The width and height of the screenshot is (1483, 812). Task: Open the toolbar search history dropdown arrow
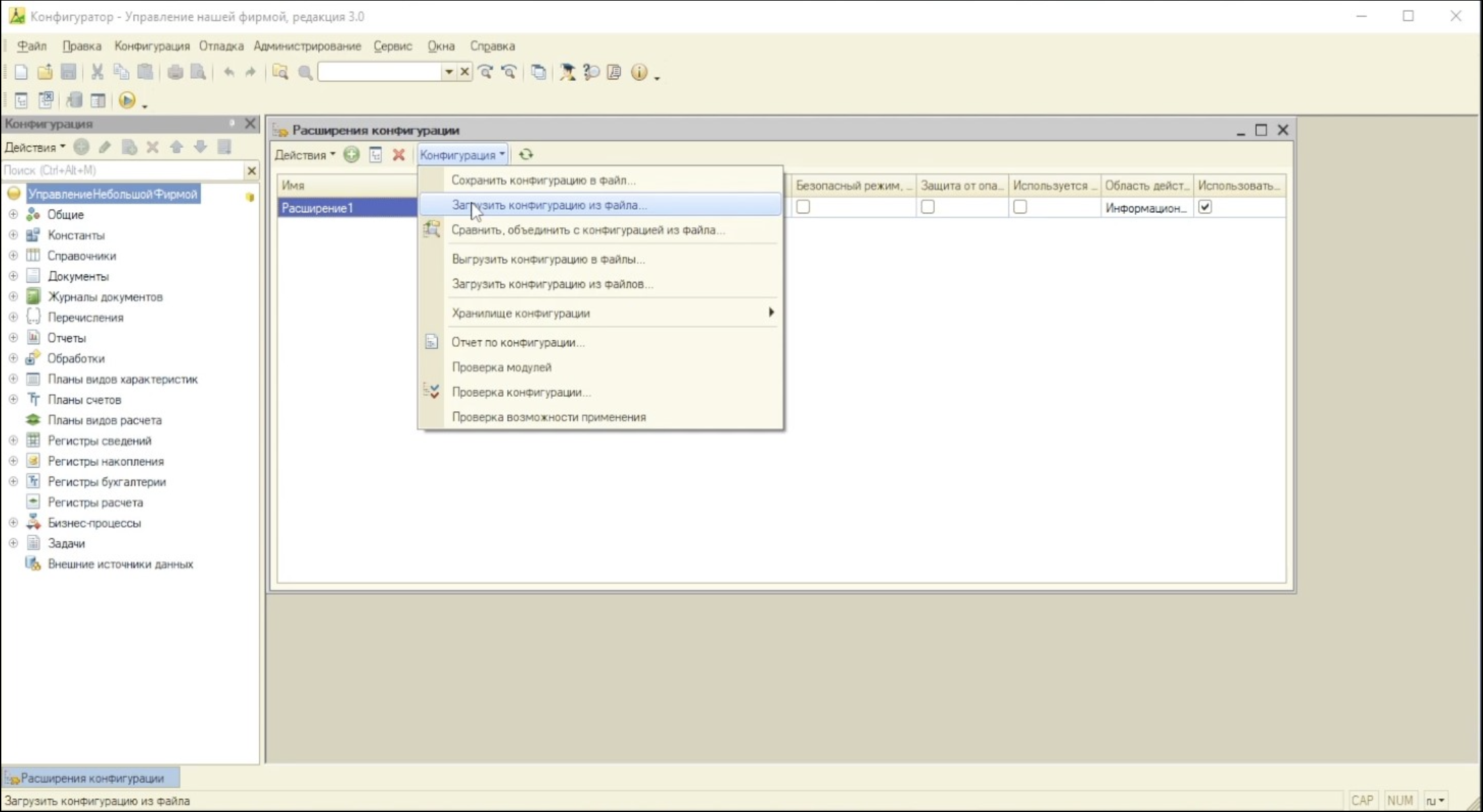(x=449, y=72)
